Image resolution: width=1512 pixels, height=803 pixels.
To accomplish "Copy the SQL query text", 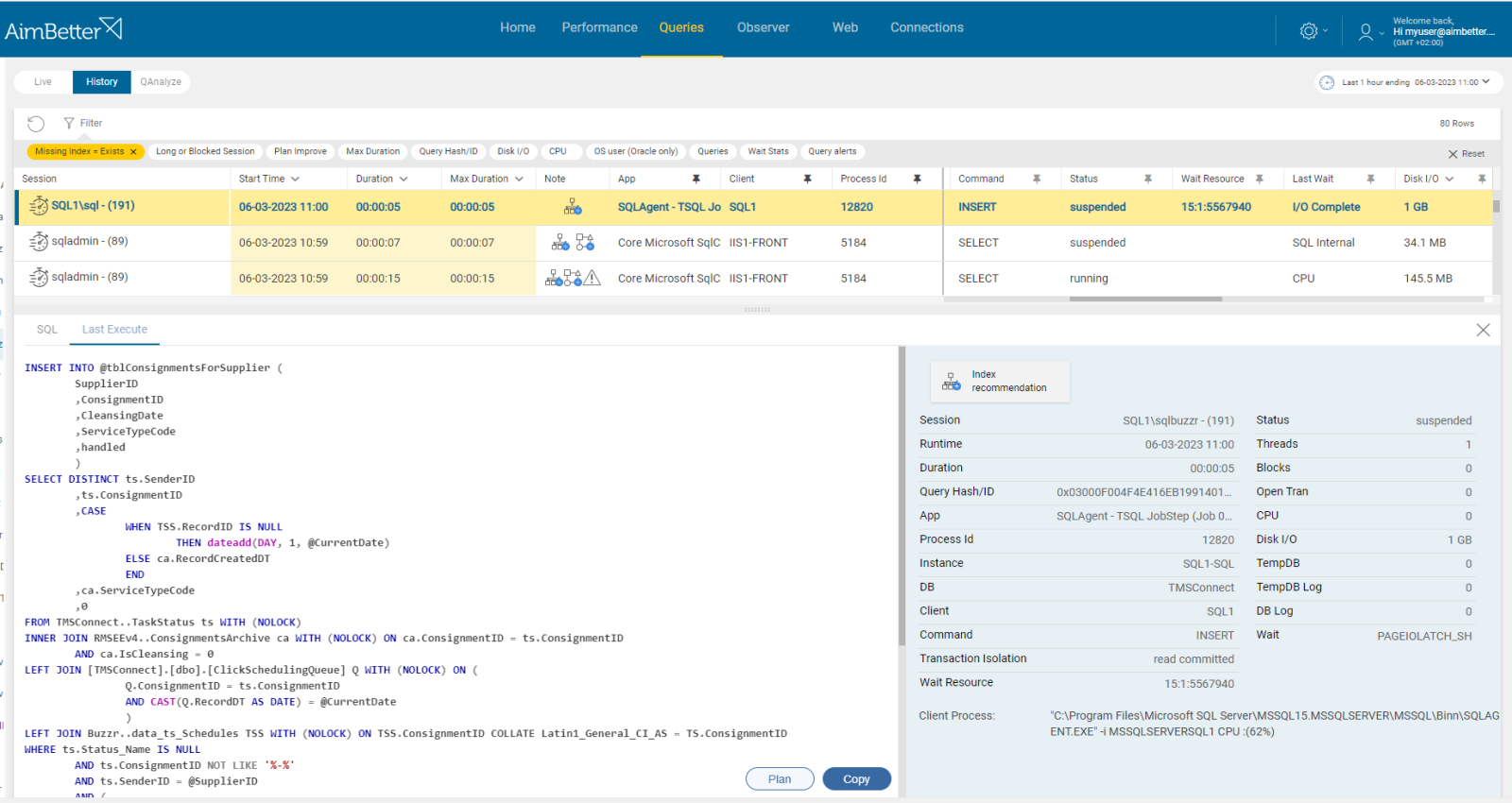I will click(x=856, y=779).
